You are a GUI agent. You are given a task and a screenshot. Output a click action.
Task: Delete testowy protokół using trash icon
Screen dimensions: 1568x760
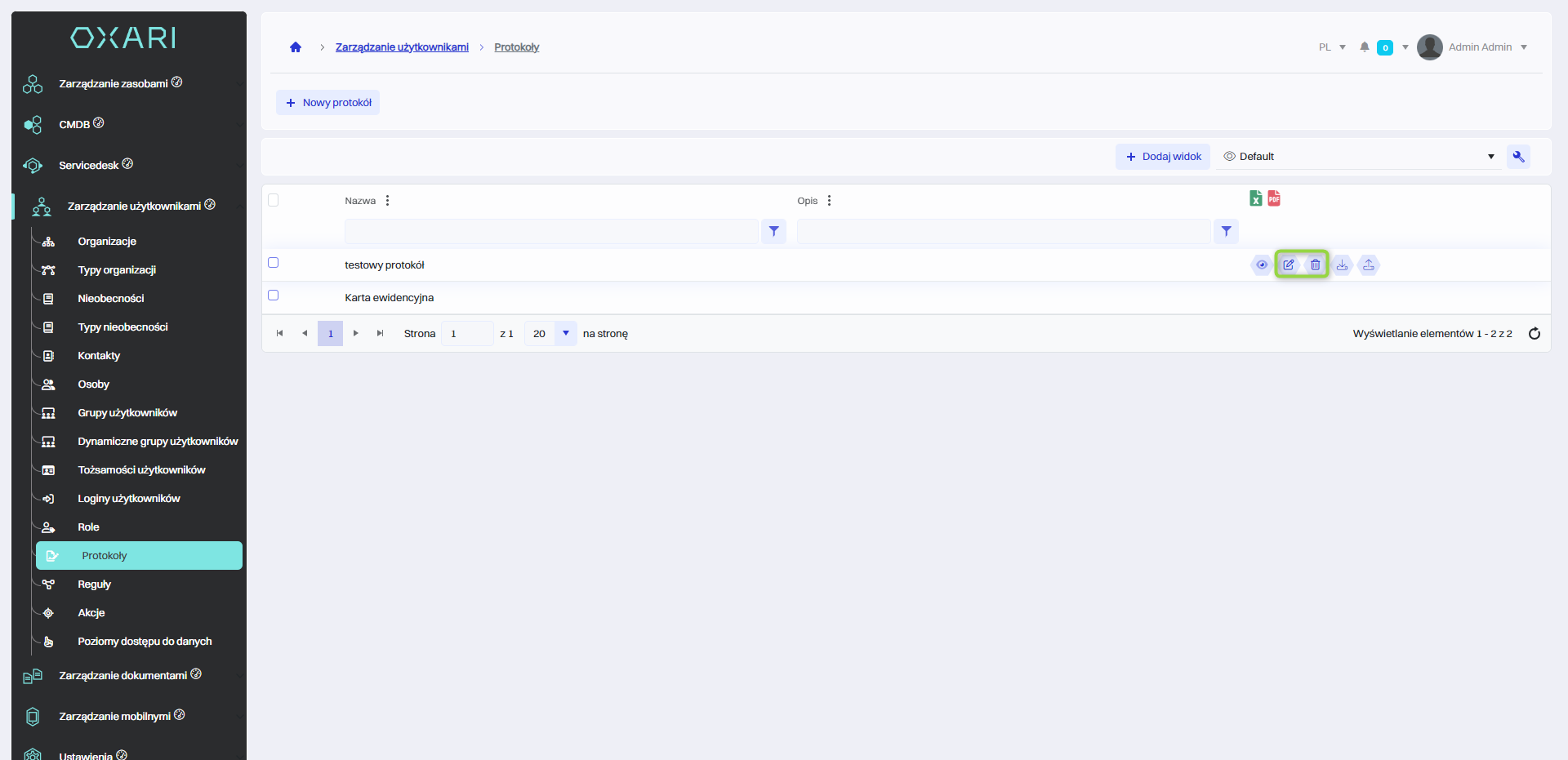point(1315,264)
